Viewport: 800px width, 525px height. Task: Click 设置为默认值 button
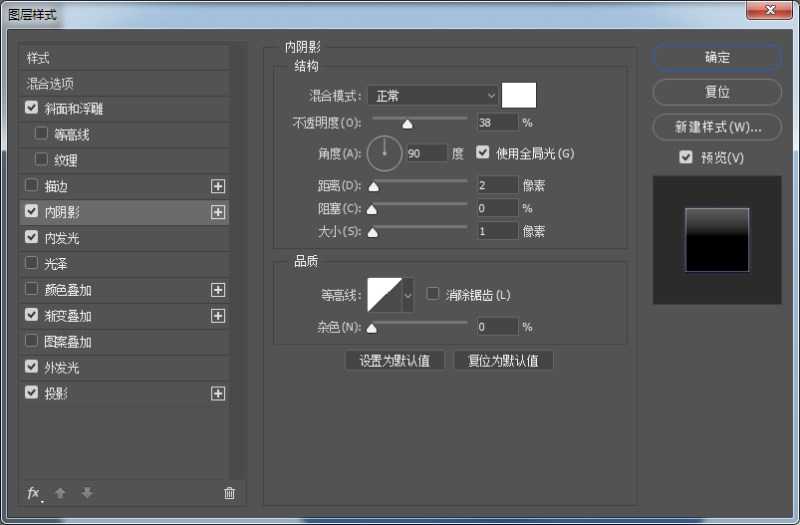pos(395,361)
